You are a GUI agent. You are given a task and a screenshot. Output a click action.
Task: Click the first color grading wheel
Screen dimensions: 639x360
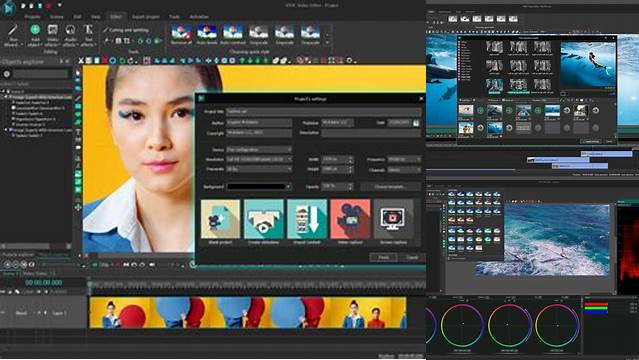coord(462,325)
